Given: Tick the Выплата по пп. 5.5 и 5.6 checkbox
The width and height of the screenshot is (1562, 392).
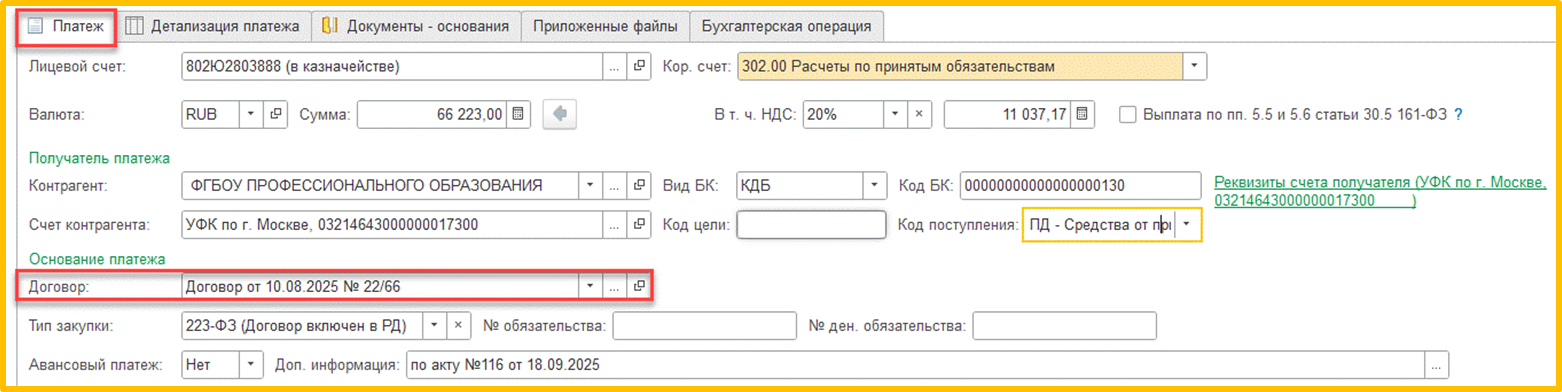Looking at the screenshot, I should point(1127,114).
